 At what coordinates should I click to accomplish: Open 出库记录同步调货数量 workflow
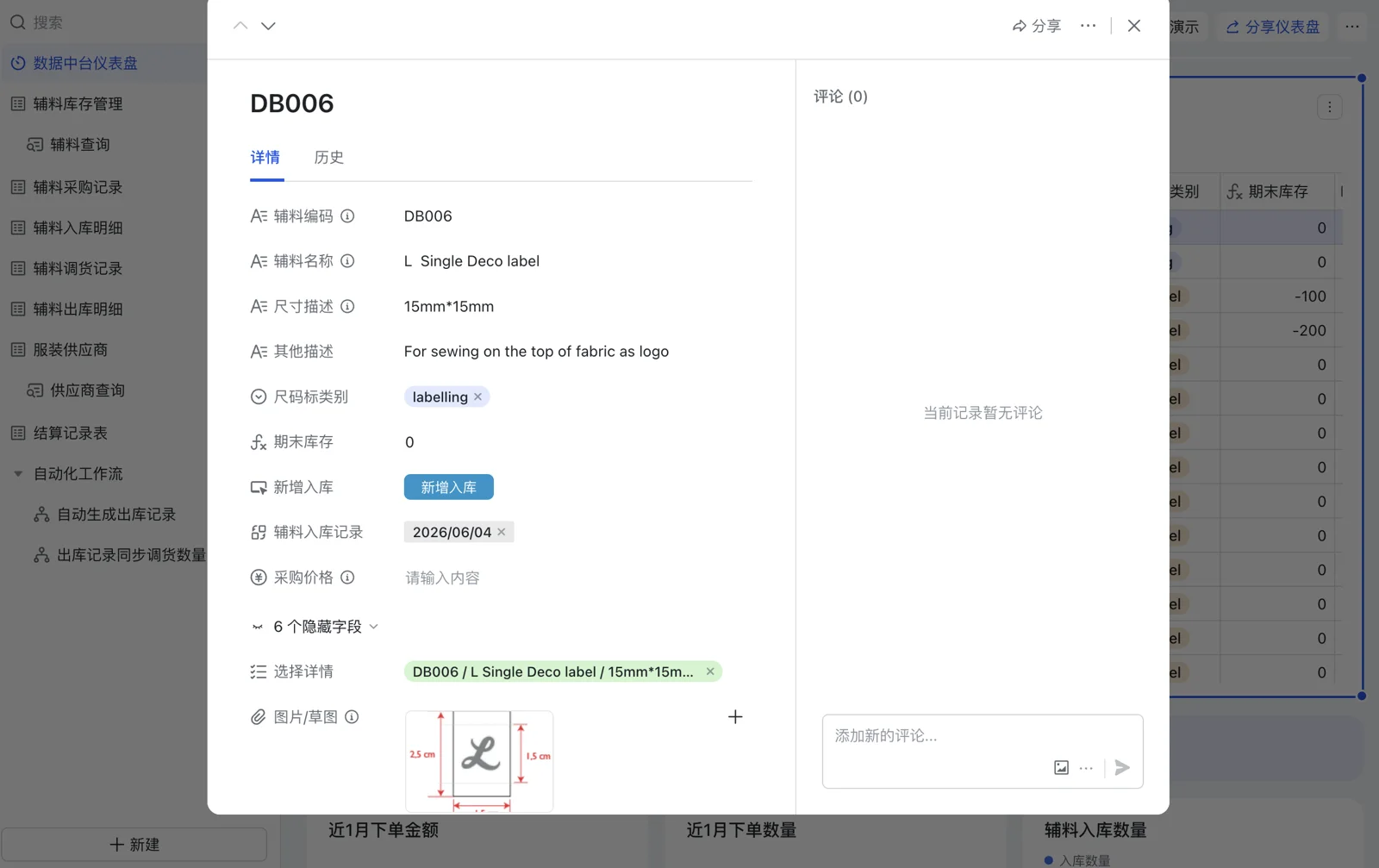pos(119,555)
